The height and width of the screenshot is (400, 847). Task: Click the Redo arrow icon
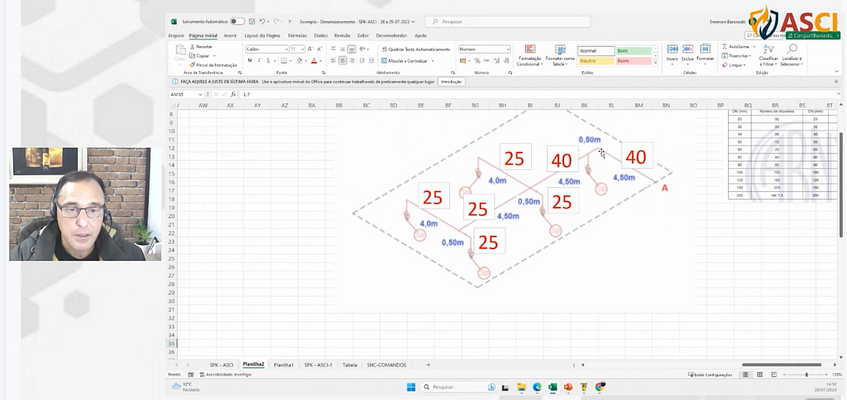pos(275,22)
